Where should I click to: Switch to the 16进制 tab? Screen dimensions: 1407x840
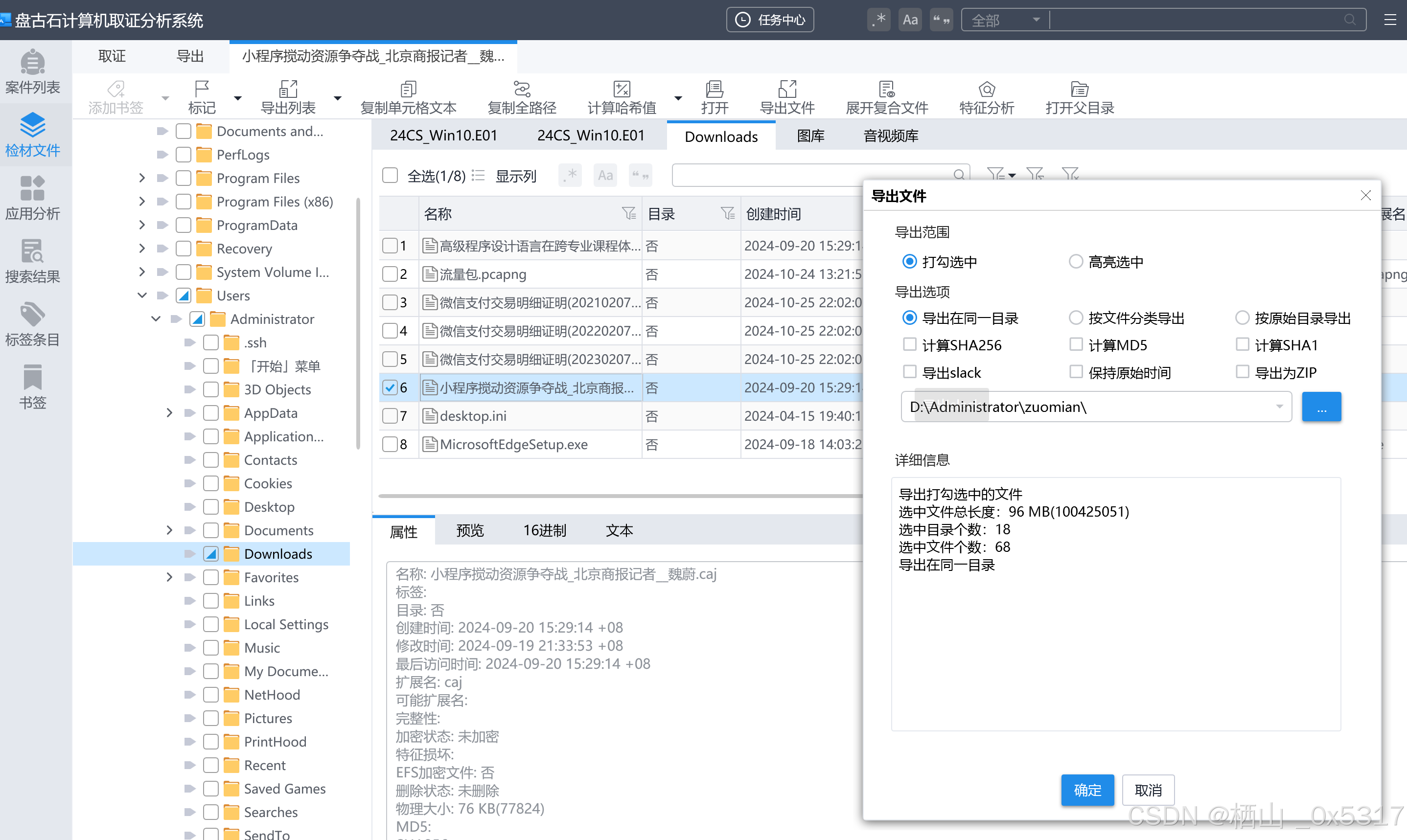[544, 530]
